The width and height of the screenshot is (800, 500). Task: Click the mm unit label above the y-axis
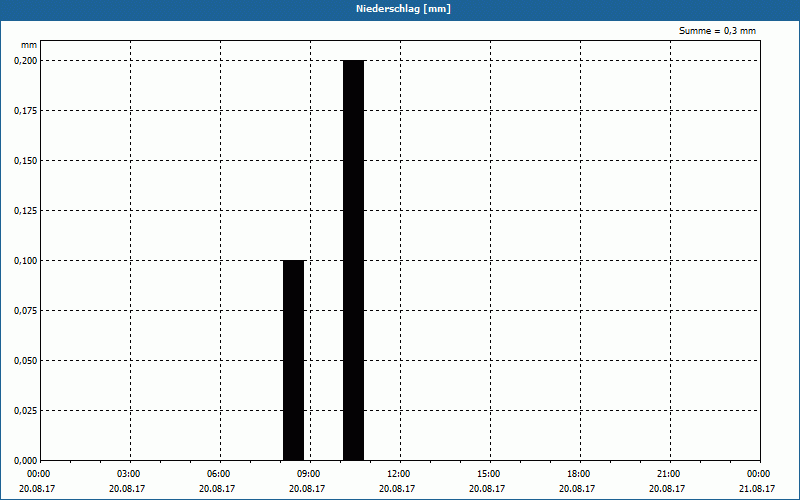click(x=29, y=45)
